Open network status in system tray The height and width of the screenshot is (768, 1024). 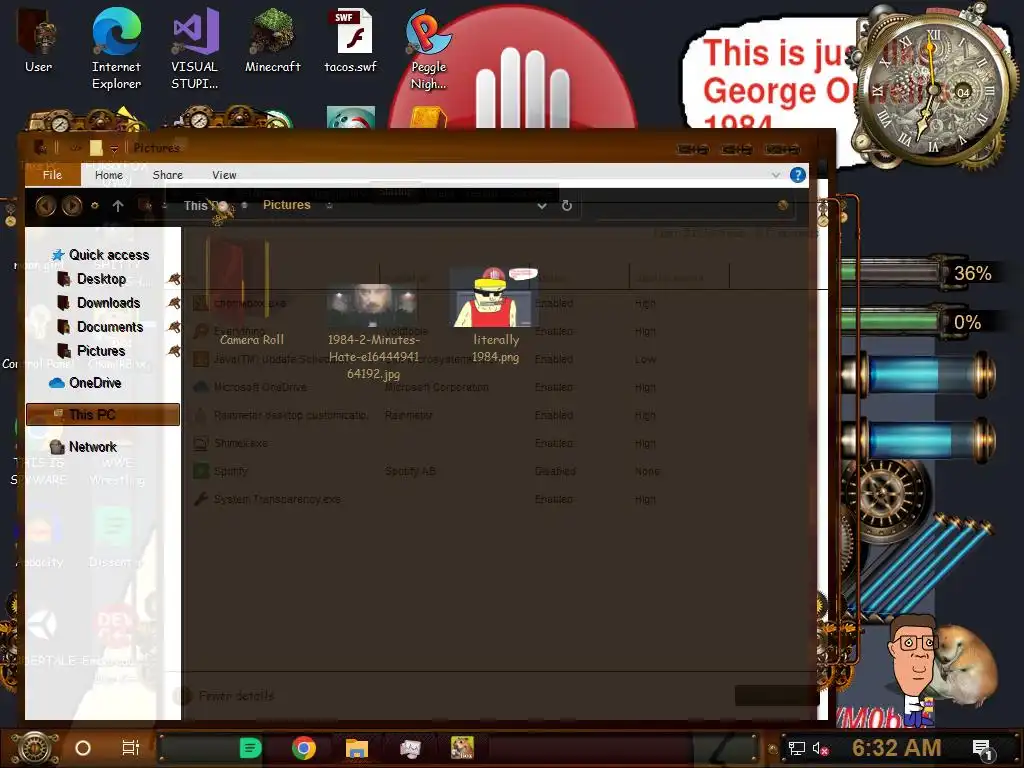pyautogui.click(x=797, y=748)
